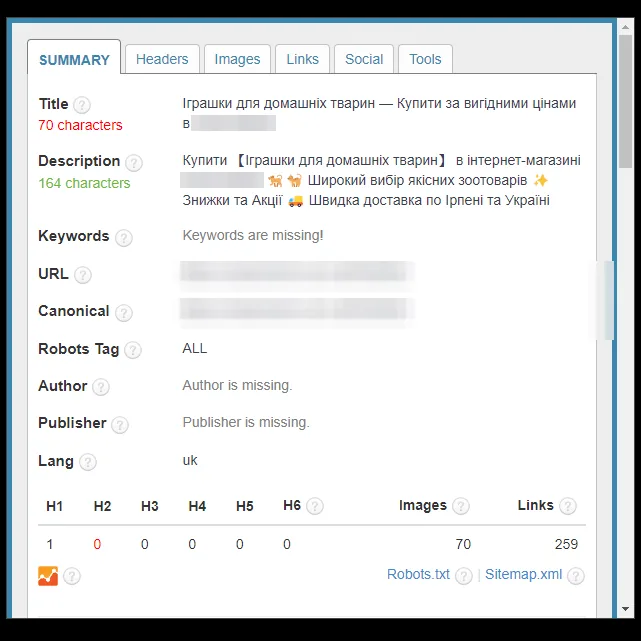Open the Robots.txt link
This screenshot has width=641, height=641.
418,574
